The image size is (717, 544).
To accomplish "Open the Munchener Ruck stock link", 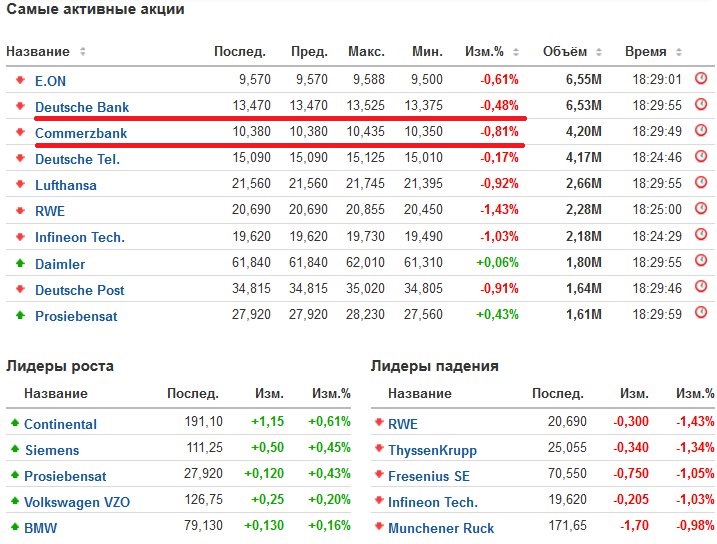I will click(441, 528).
